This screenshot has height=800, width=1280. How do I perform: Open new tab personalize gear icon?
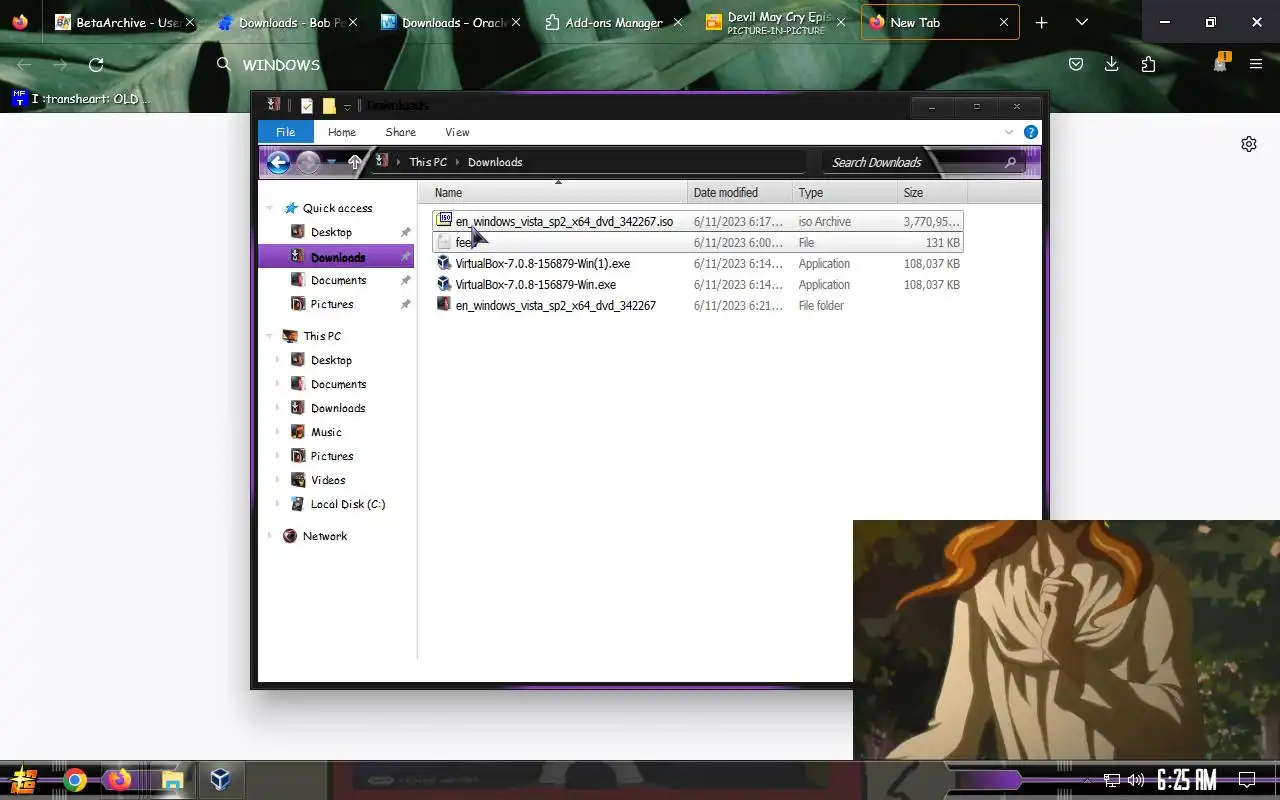1249,144
